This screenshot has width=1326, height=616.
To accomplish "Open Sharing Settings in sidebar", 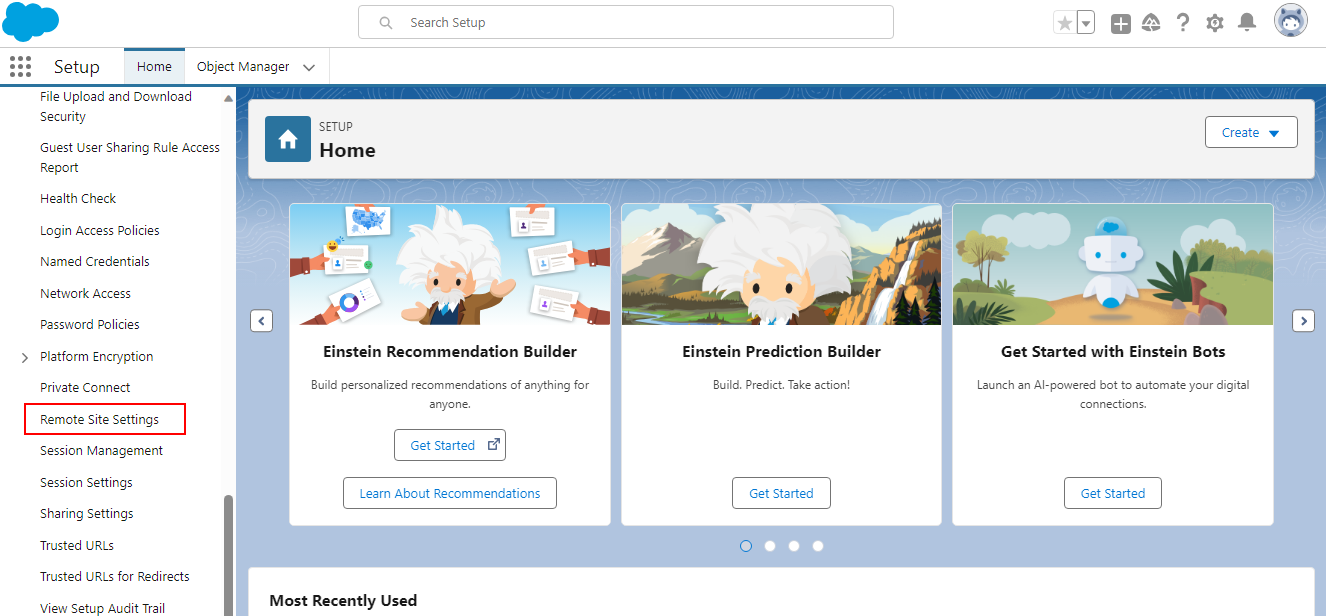I will point(87,514).
